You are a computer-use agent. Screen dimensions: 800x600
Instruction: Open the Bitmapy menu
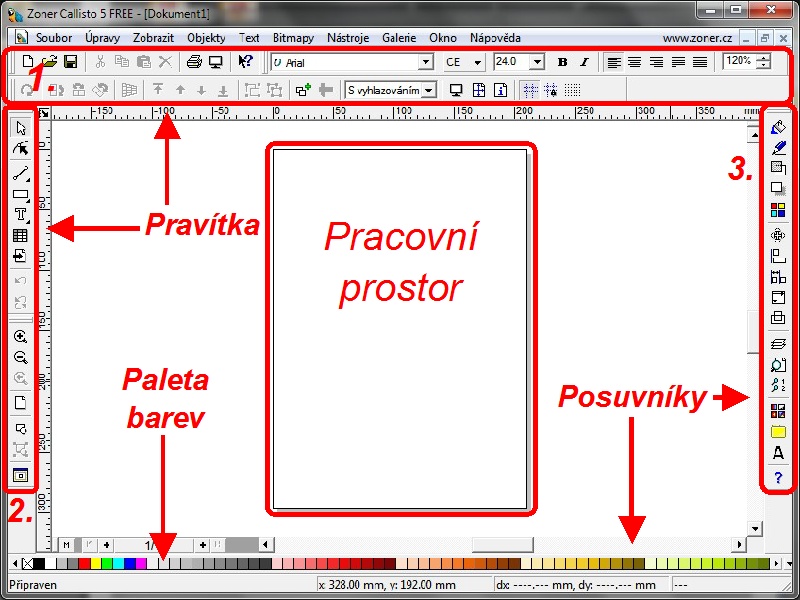tap(293, 38)
